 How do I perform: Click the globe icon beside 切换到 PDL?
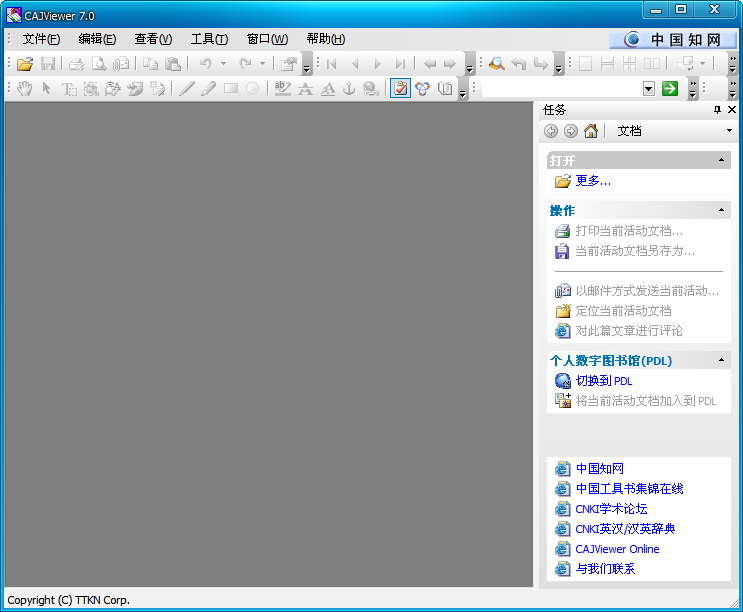562,381
